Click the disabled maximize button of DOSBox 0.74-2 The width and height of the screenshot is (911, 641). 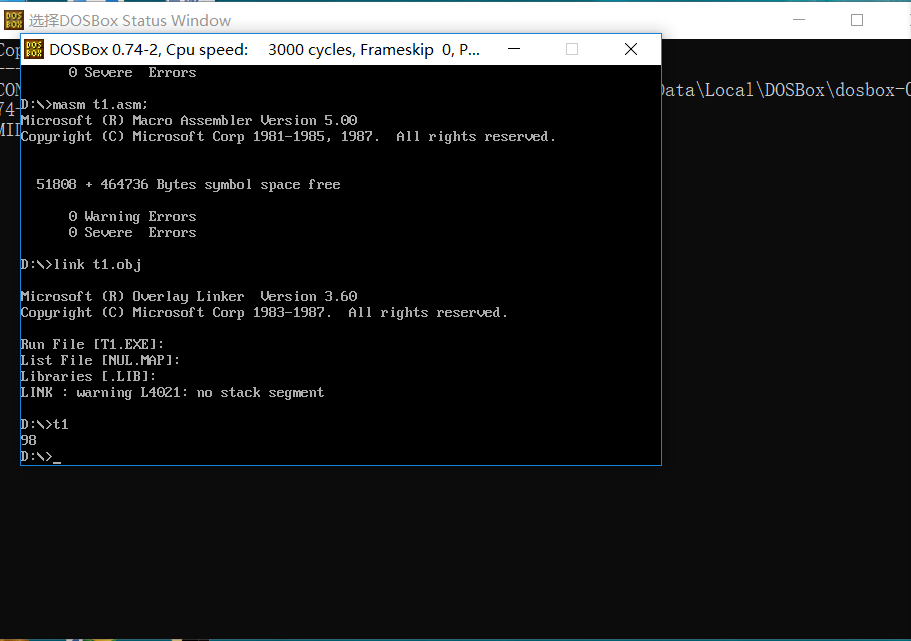[x=572, y=49]
